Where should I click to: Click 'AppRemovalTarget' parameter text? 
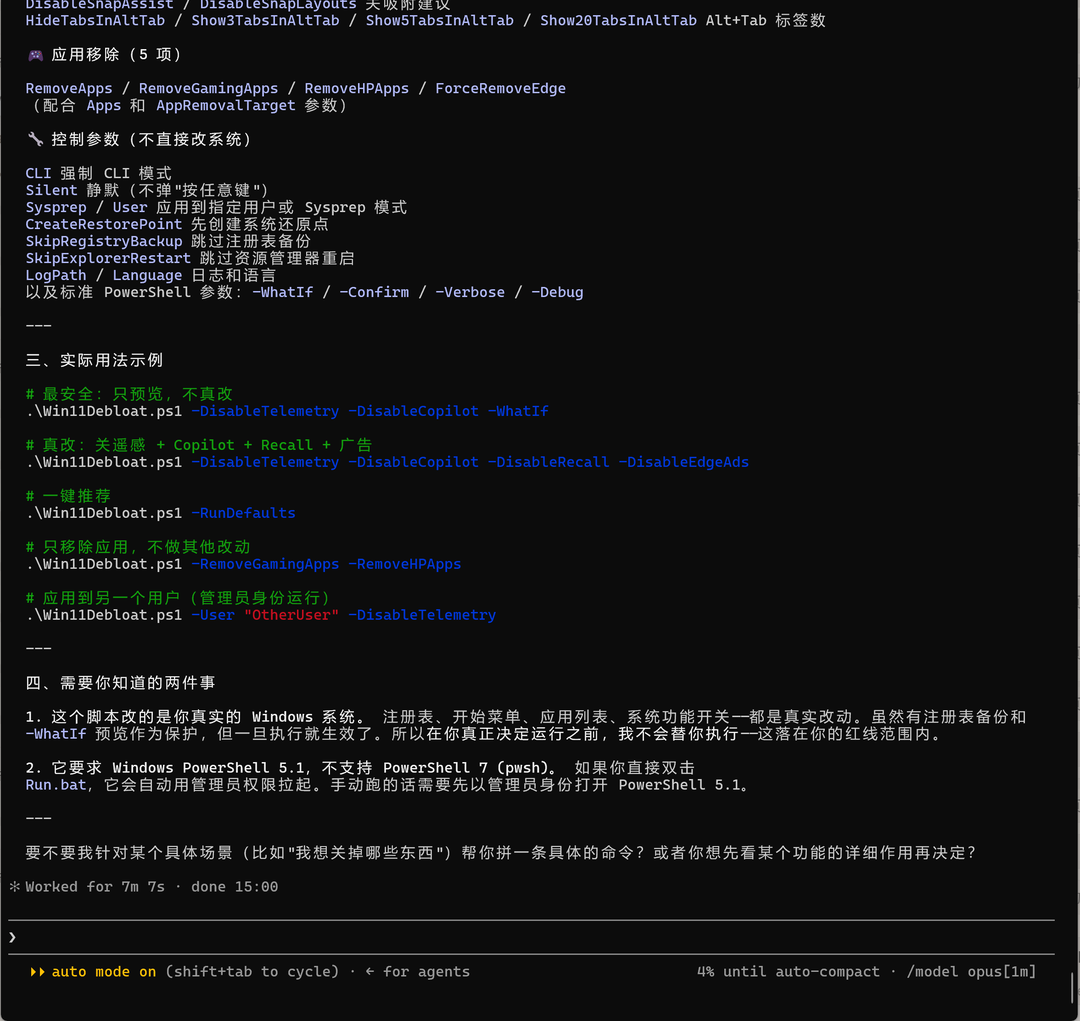(x=225, y=105)
